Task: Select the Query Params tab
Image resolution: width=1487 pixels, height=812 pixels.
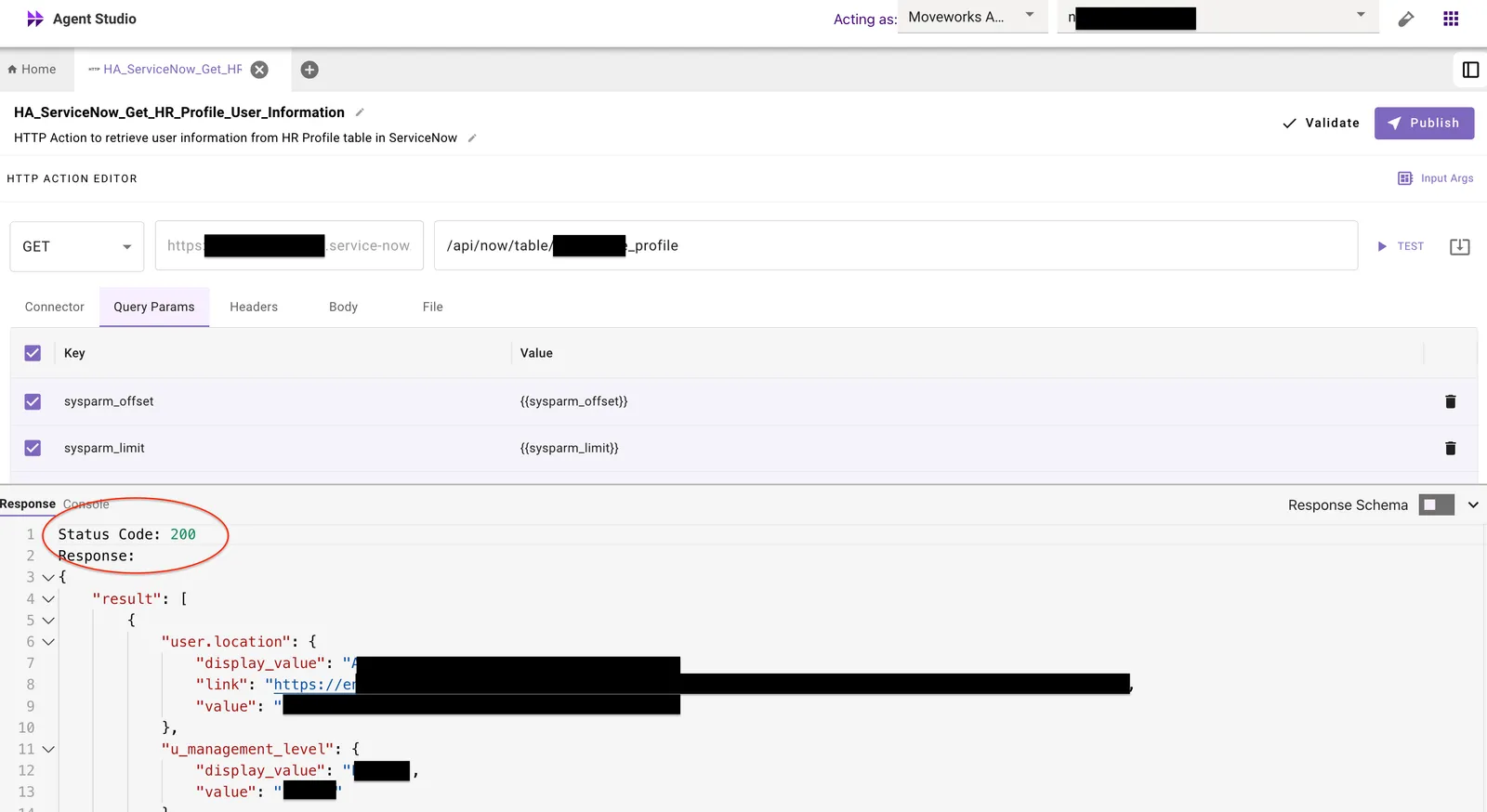Action: pyautogui.click(x=154, y=307)
